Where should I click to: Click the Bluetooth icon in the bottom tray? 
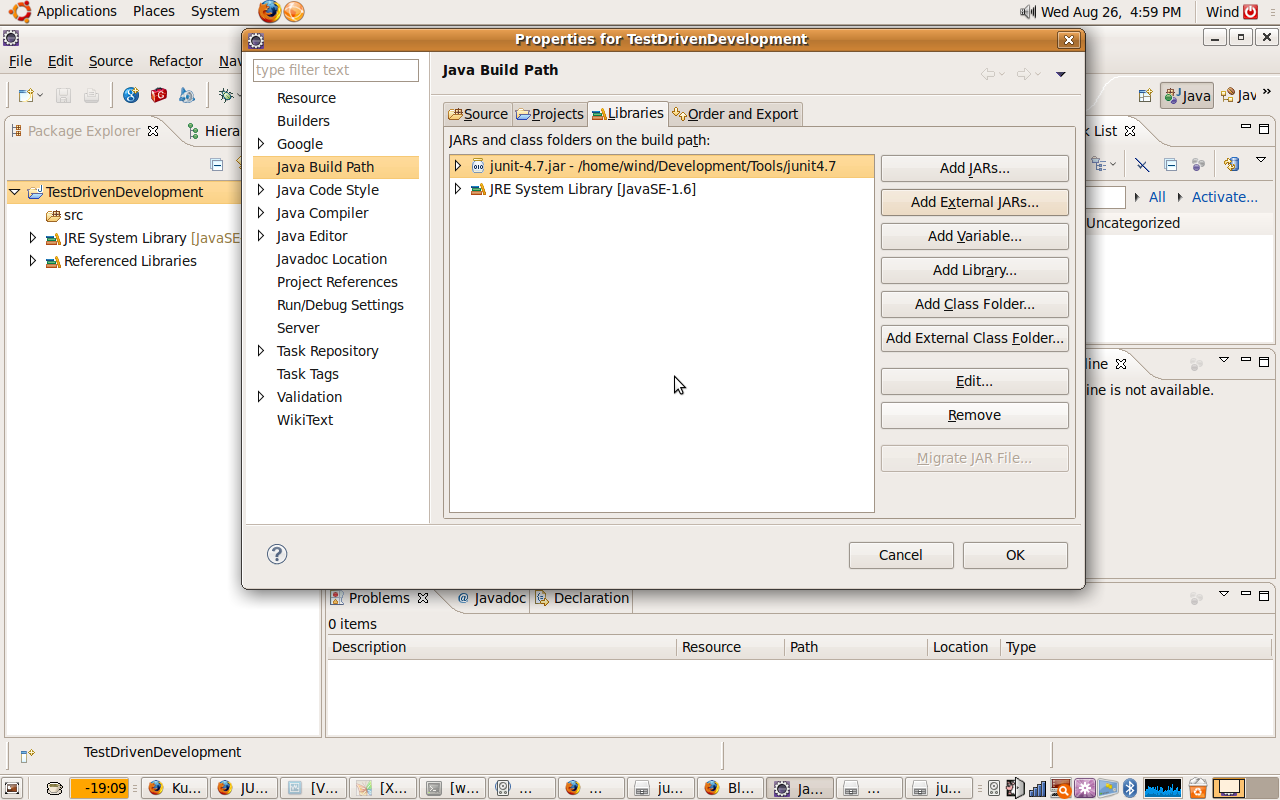[1130, 788]
